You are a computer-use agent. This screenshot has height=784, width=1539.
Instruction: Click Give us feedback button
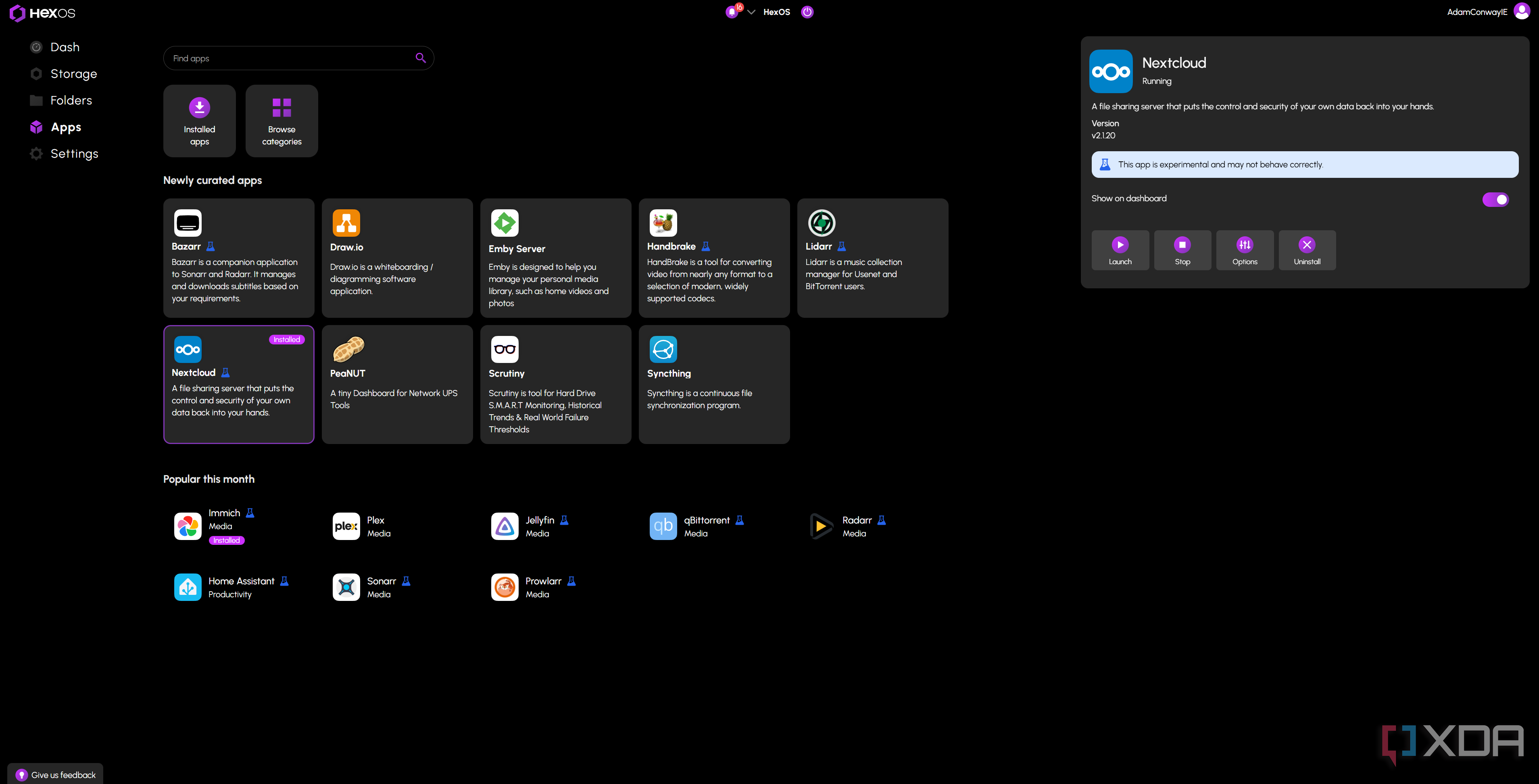[55, 774]
